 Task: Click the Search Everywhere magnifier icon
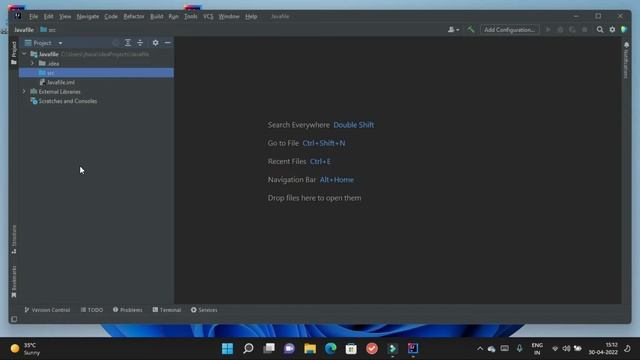[600, 30]
